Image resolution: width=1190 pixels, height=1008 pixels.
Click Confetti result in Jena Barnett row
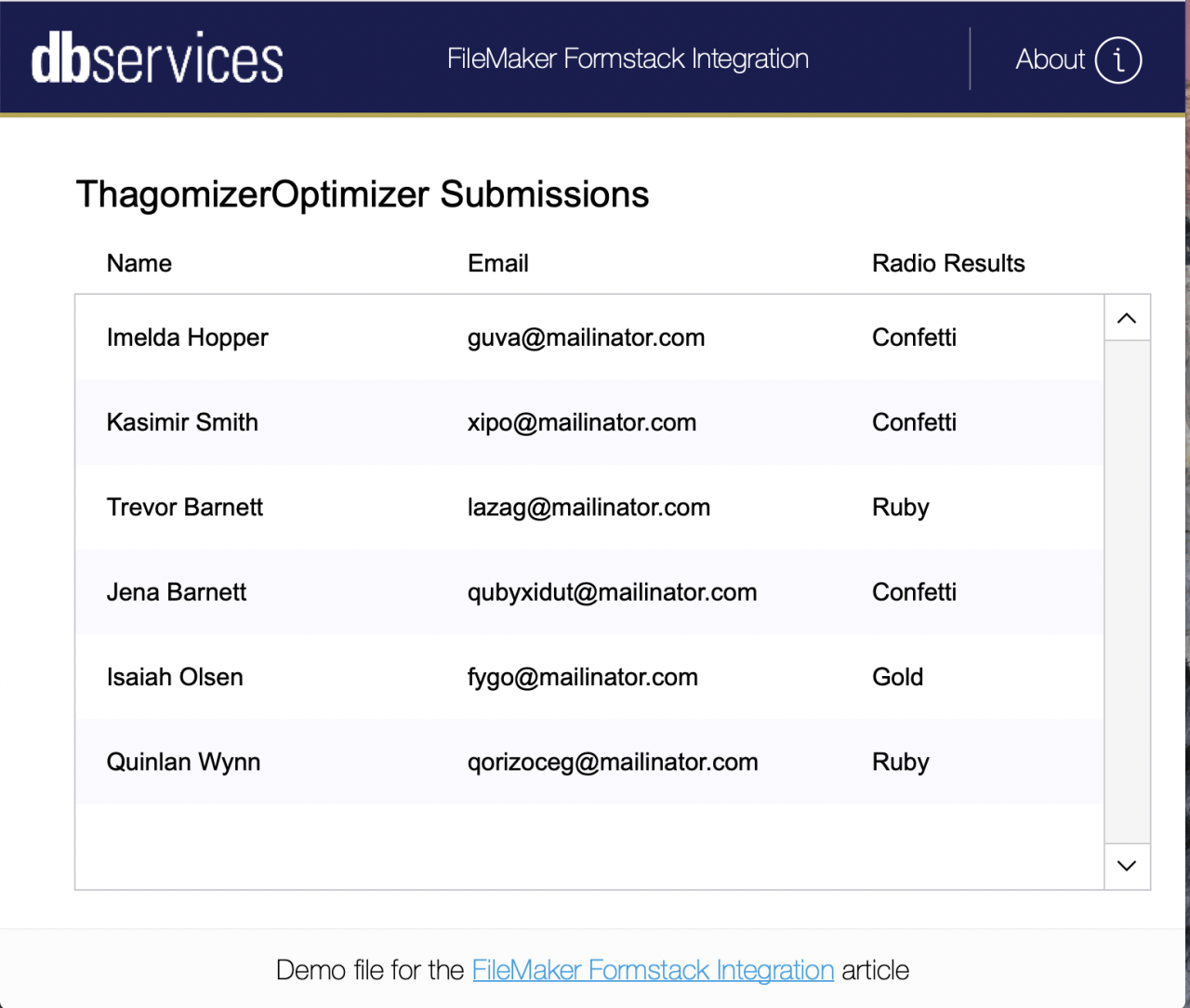coord(914,592)
